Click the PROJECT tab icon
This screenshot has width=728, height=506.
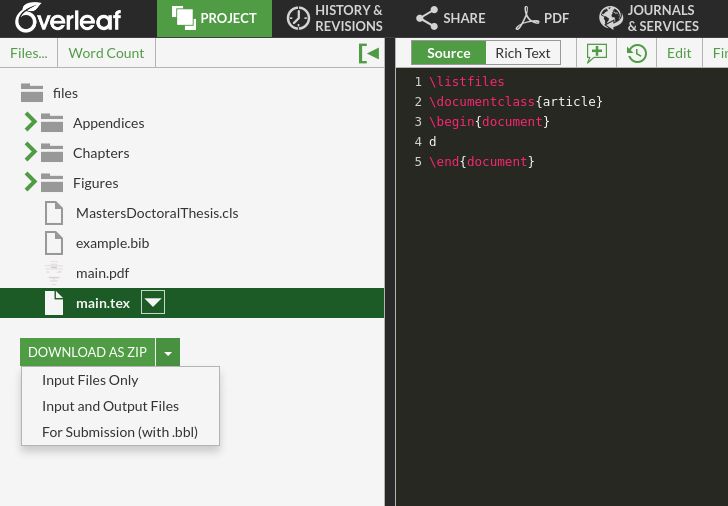point(183,18)
